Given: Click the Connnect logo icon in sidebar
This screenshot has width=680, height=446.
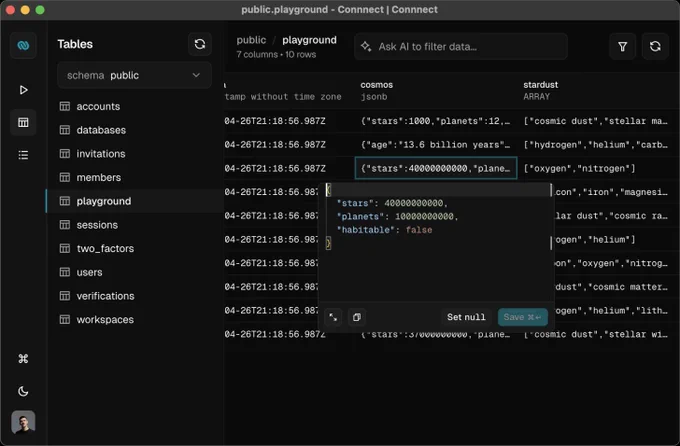Looking at the screenshot, I should click(x=23, y=45).
